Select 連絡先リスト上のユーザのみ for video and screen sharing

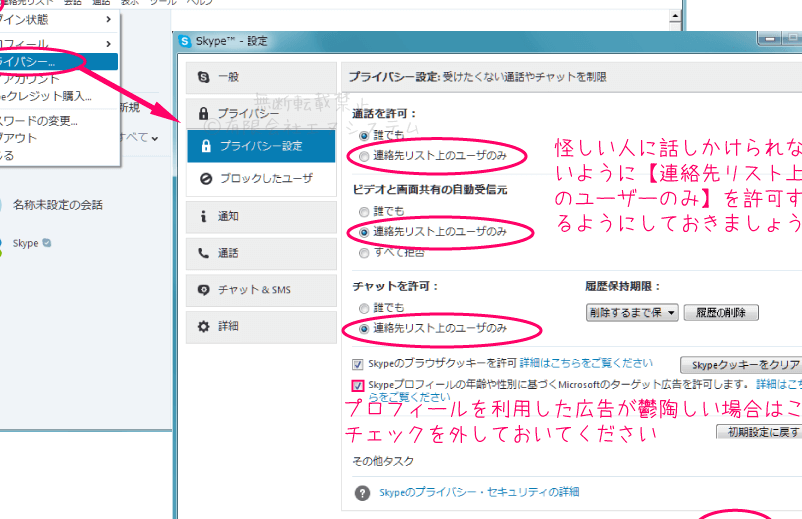tap(364, 232)
